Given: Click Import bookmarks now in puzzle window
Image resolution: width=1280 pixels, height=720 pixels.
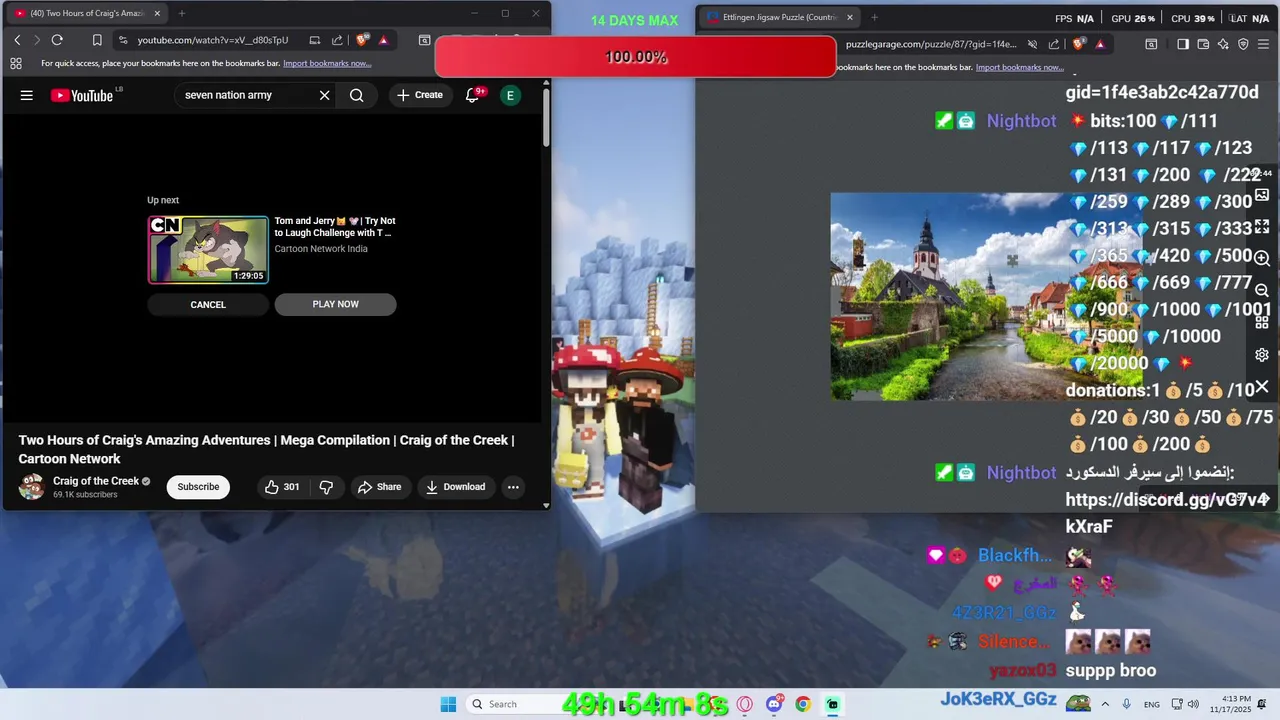Looking at the screenshot, I should [x=1020, y=67].
